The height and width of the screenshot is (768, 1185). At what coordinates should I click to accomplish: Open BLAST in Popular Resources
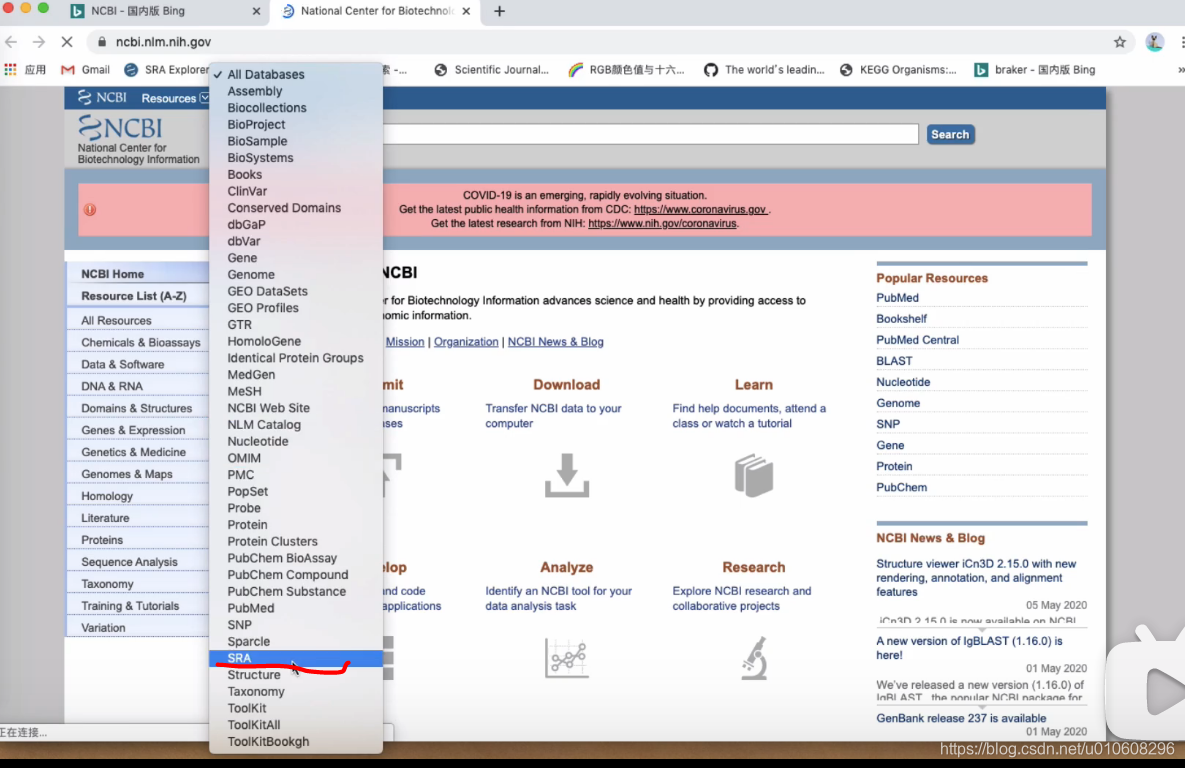pos(894,361)
